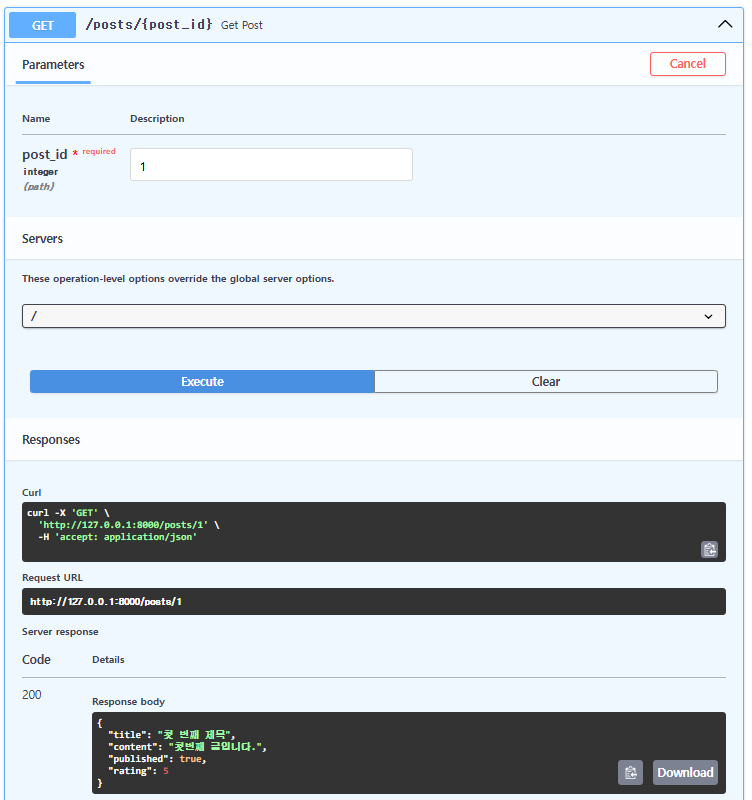The height and width of the screenshot is (800, 752).
Task: Click the Execute button
Action: (x=202, y=382)
